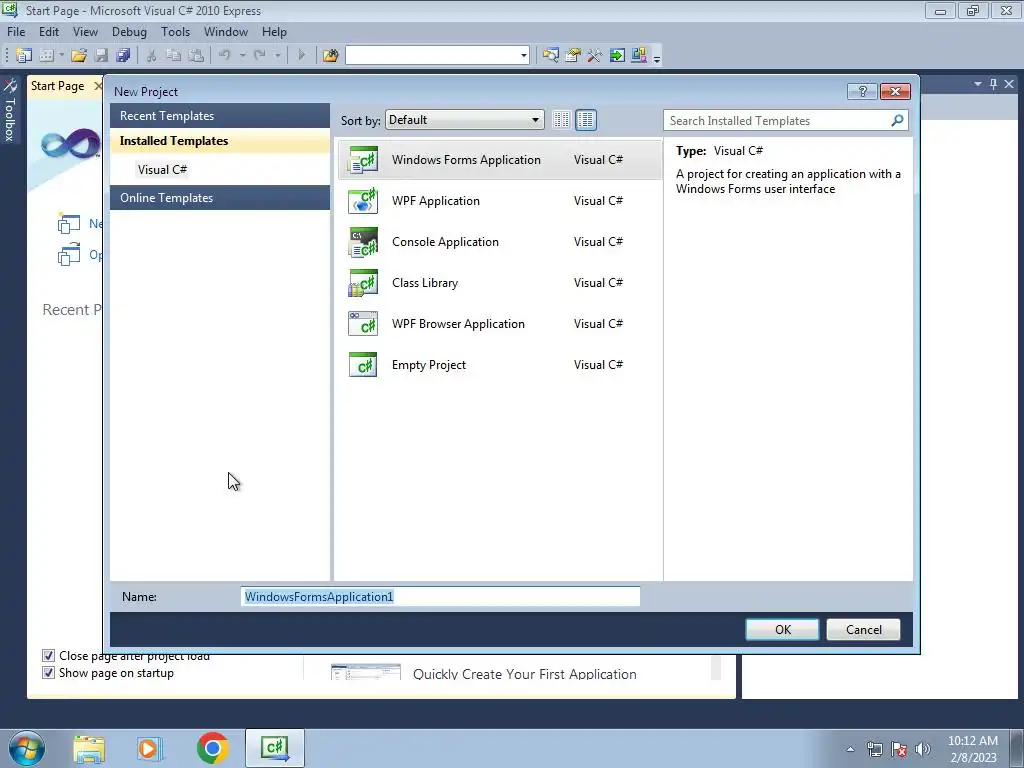Open the Help menu

274,31
